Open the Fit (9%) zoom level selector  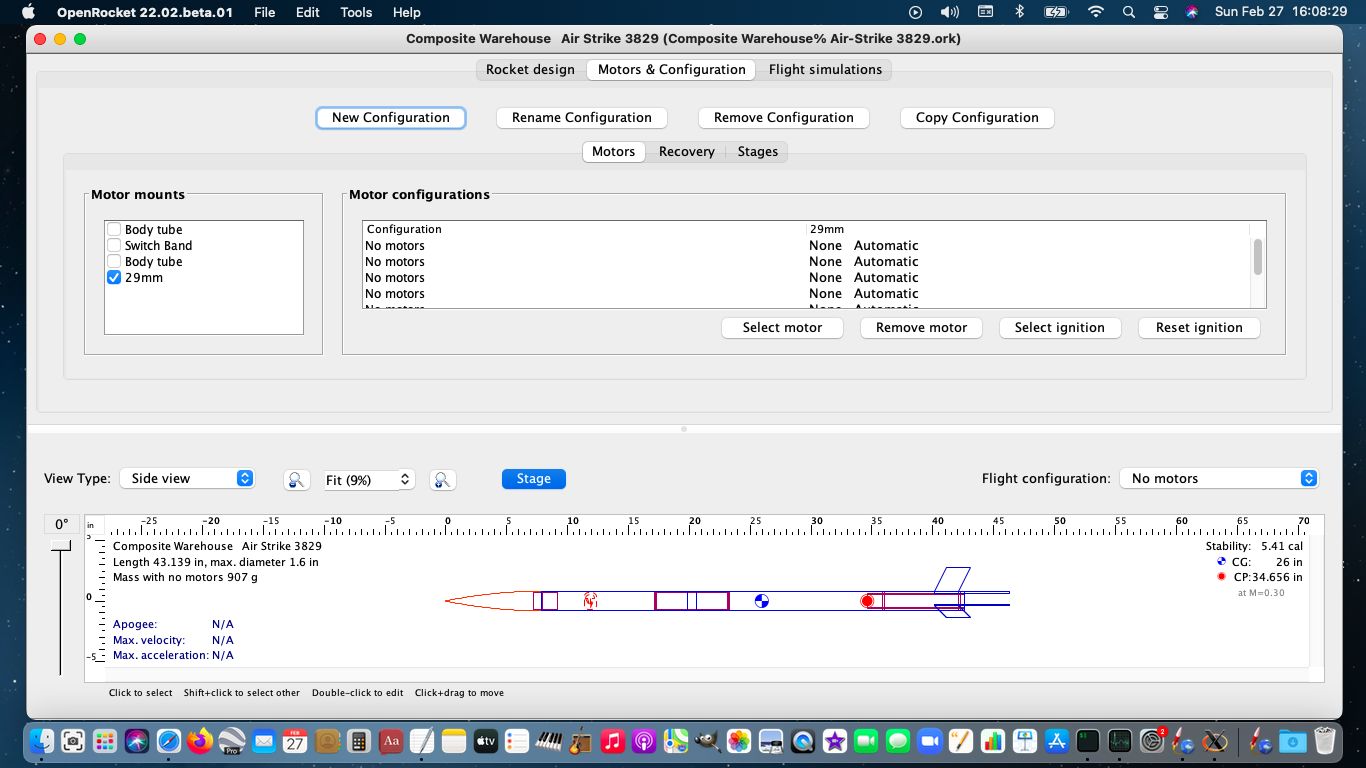[368, 479]
